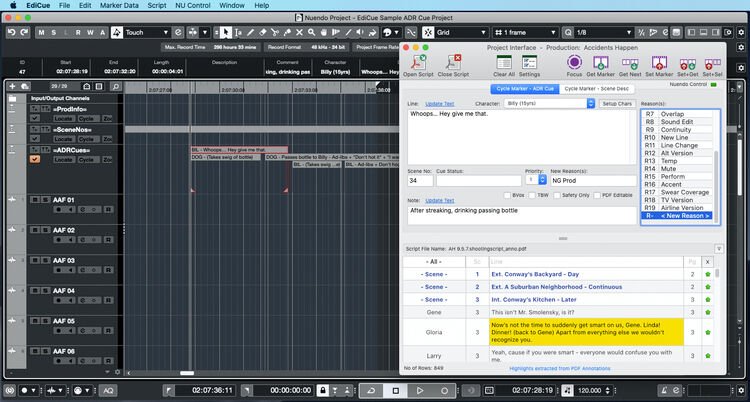The height and width of the screenshot is (402, 750).
Task: Toggle the Cycle loop transport button
Action: (x=371, y=391)
